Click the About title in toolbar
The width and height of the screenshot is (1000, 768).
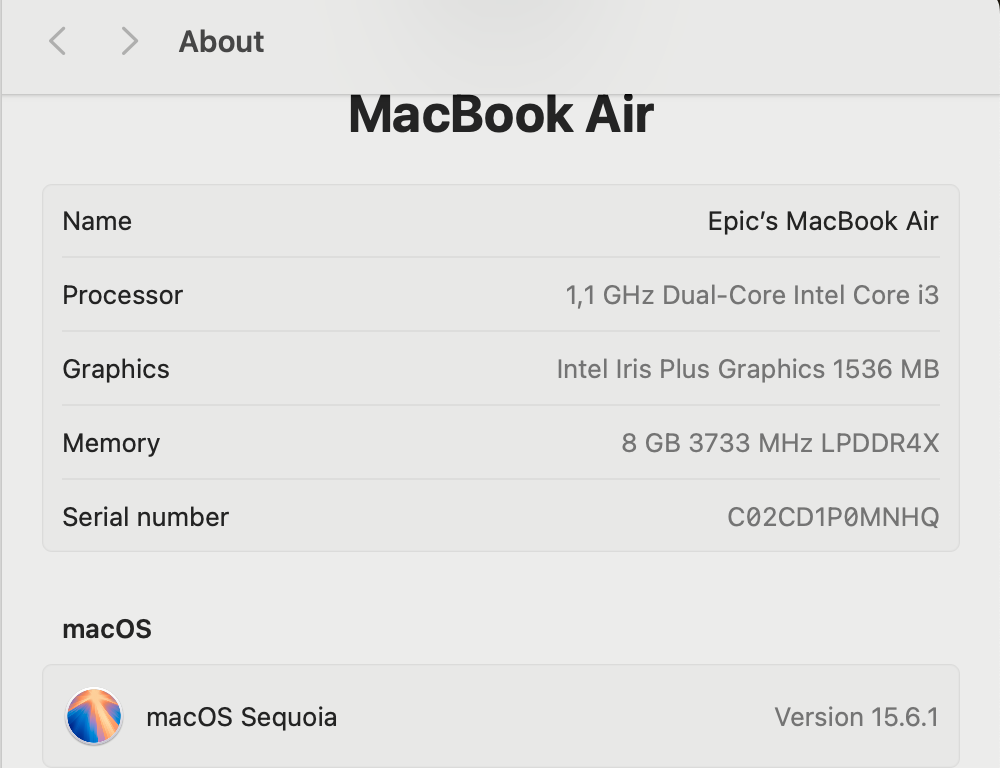[x=221, y=42]
